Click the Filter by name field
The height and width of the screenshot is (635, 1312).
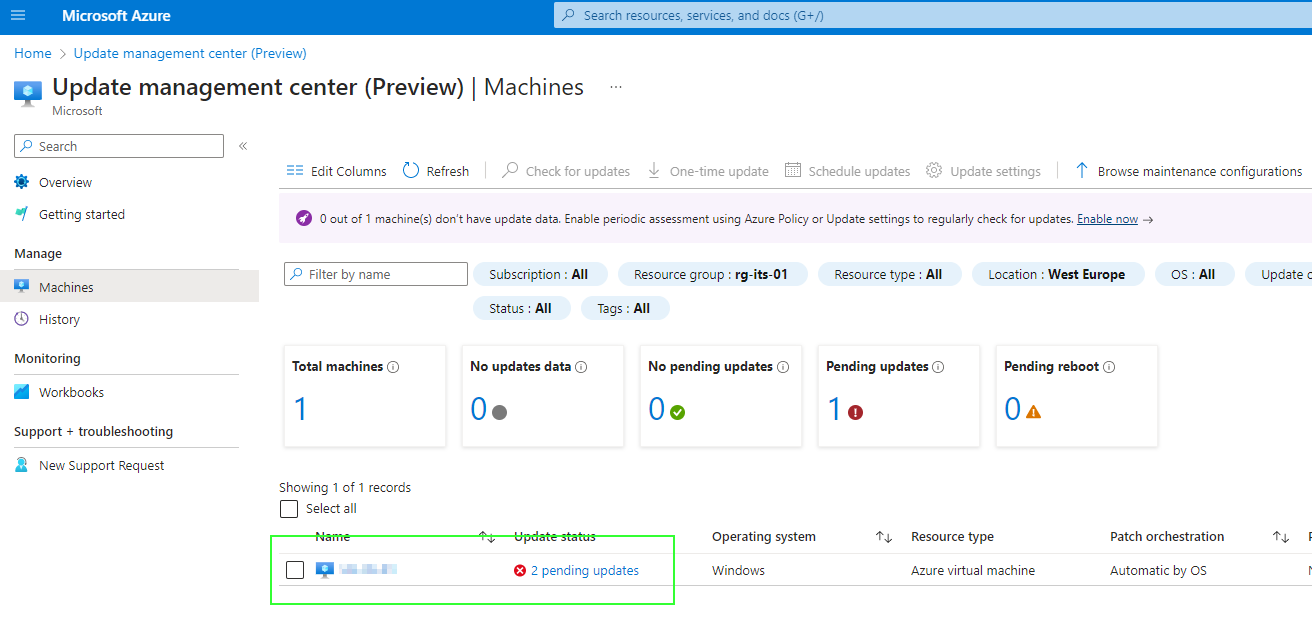click(376, 274)
